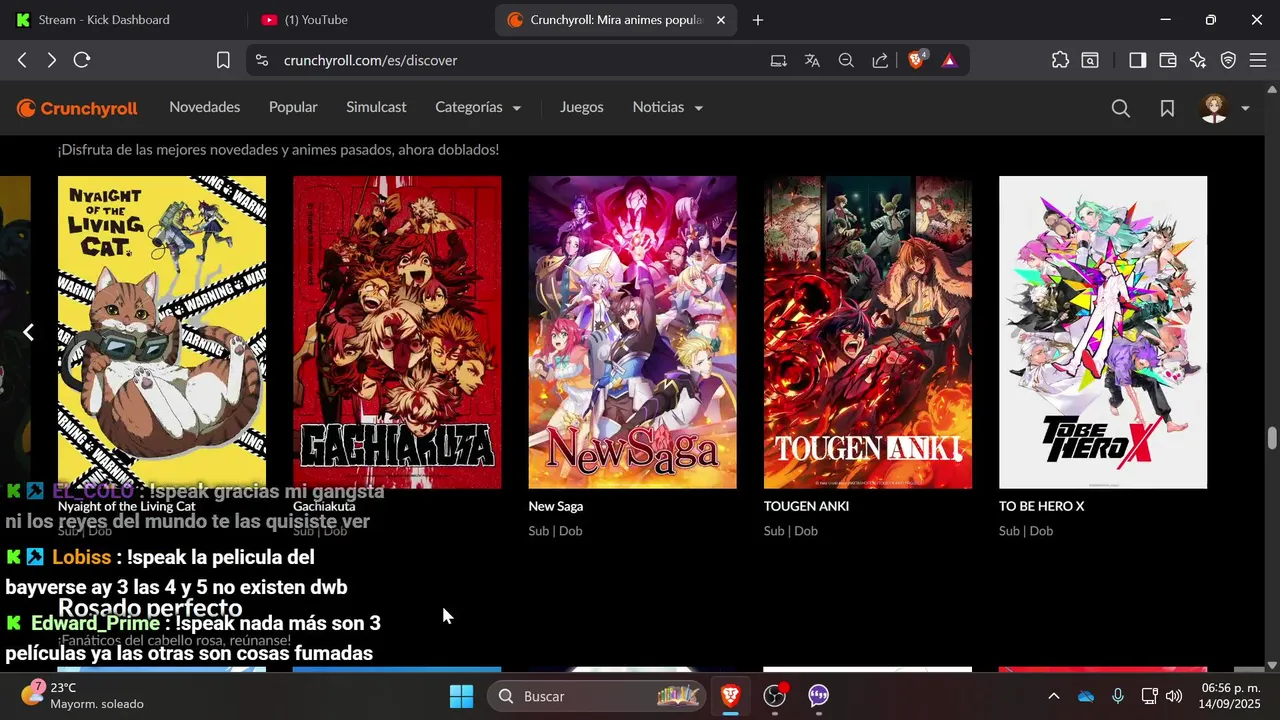The width and height of the screenshot is (1280, 720).
Task: Open Crunchyroll watchlist bookmark icon
Action: tap(1167, 108)
